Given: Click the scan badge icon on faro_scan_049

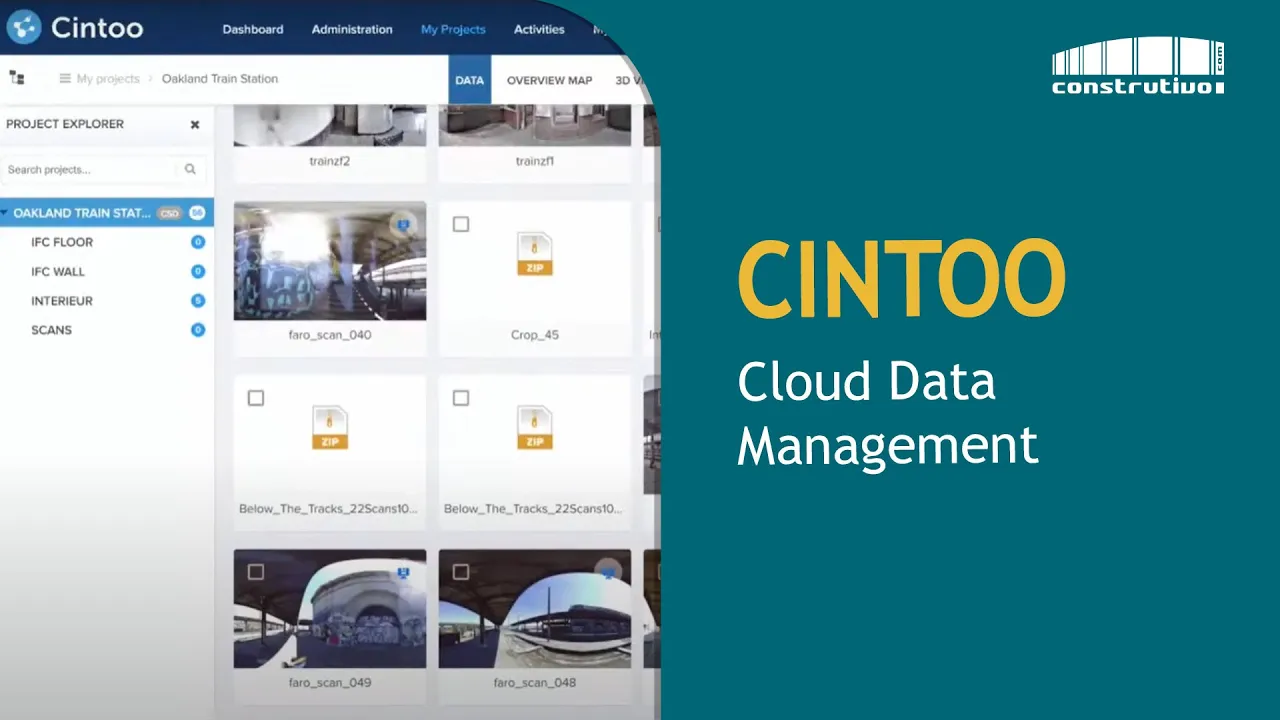Looking at the screenshot, I should coord(403,573).
